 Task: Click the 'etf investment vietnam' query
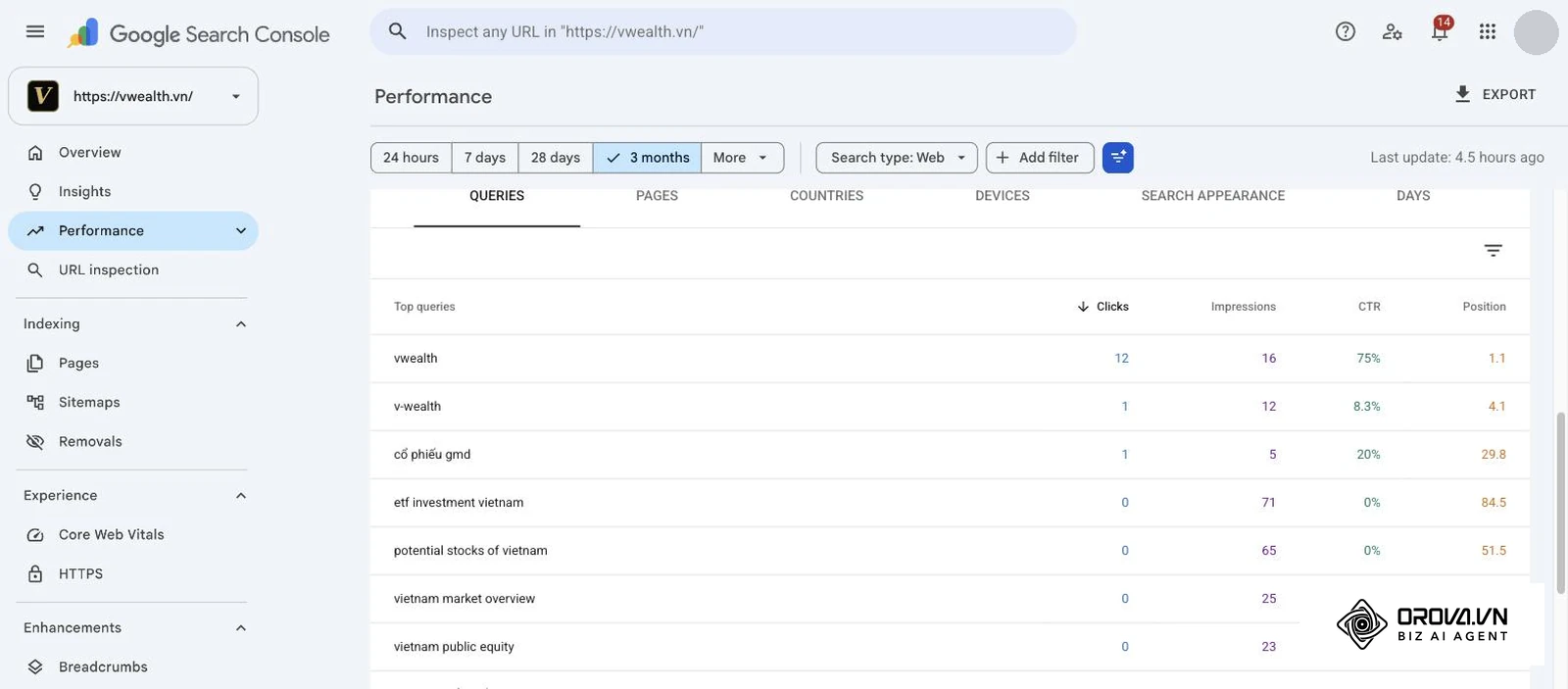pos(459,503)
